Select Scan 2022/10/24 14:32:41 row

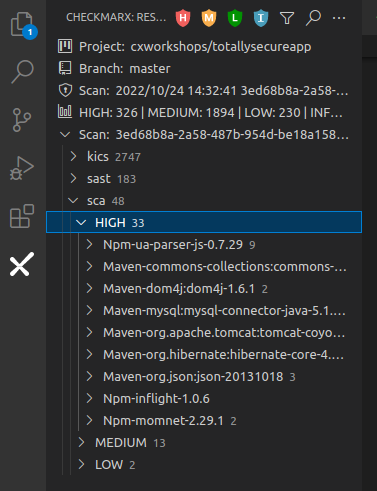click(204, 90)
